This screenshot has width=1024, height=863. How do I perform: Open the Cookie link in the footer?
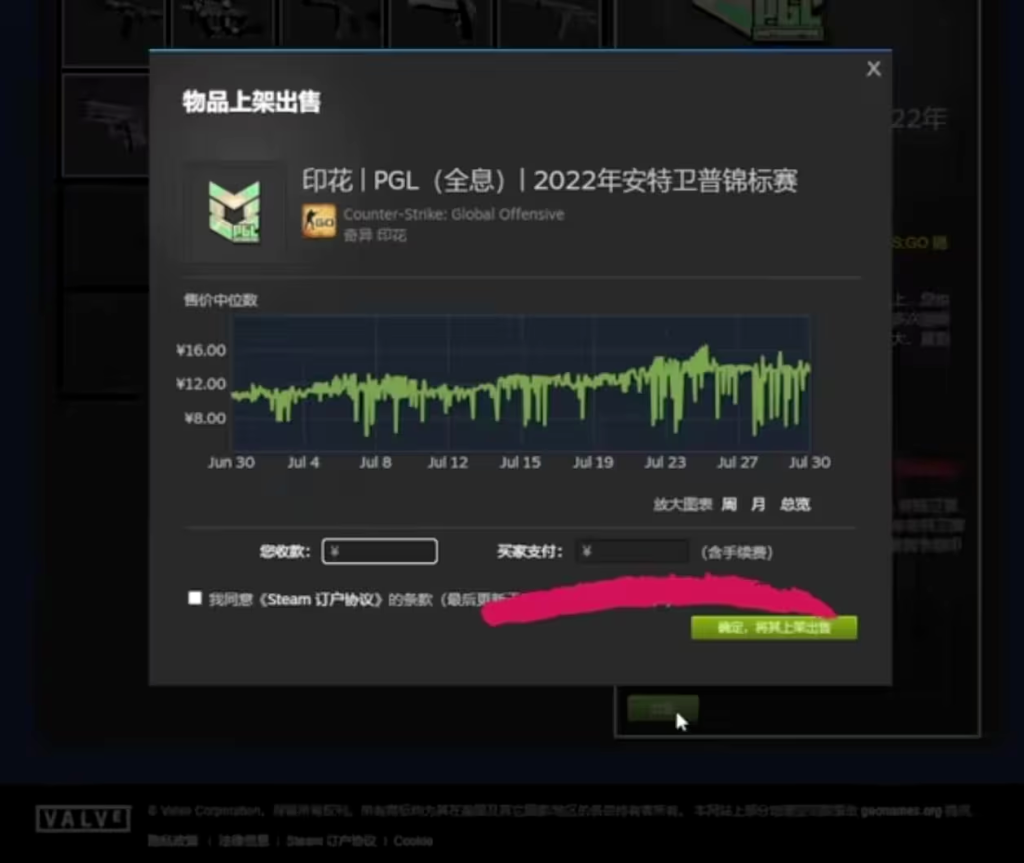tap(413, 840)
